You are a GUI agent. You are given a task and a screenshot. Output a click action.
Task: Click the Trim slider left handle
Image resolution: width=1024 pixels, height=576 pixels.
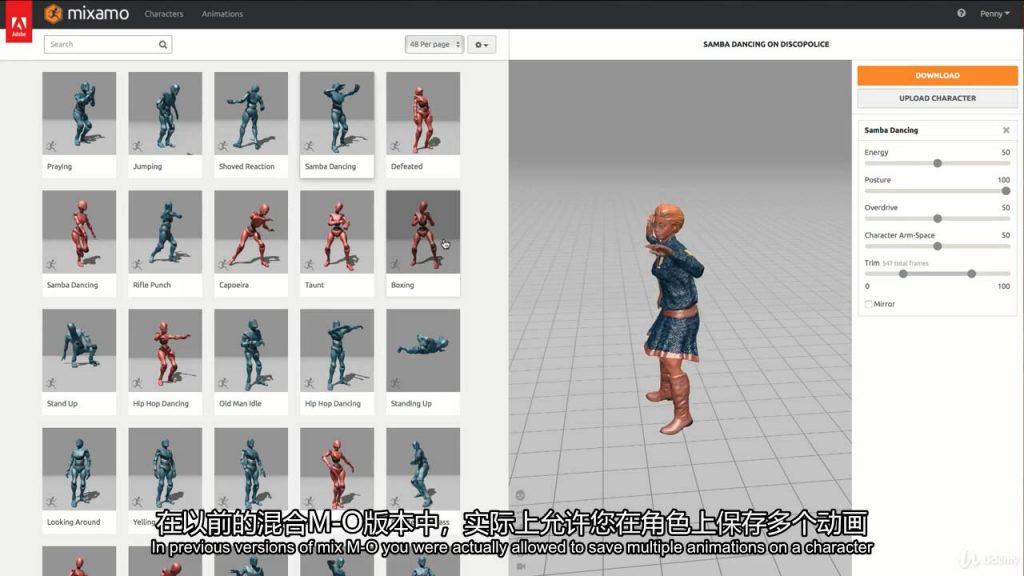point(903,274)
